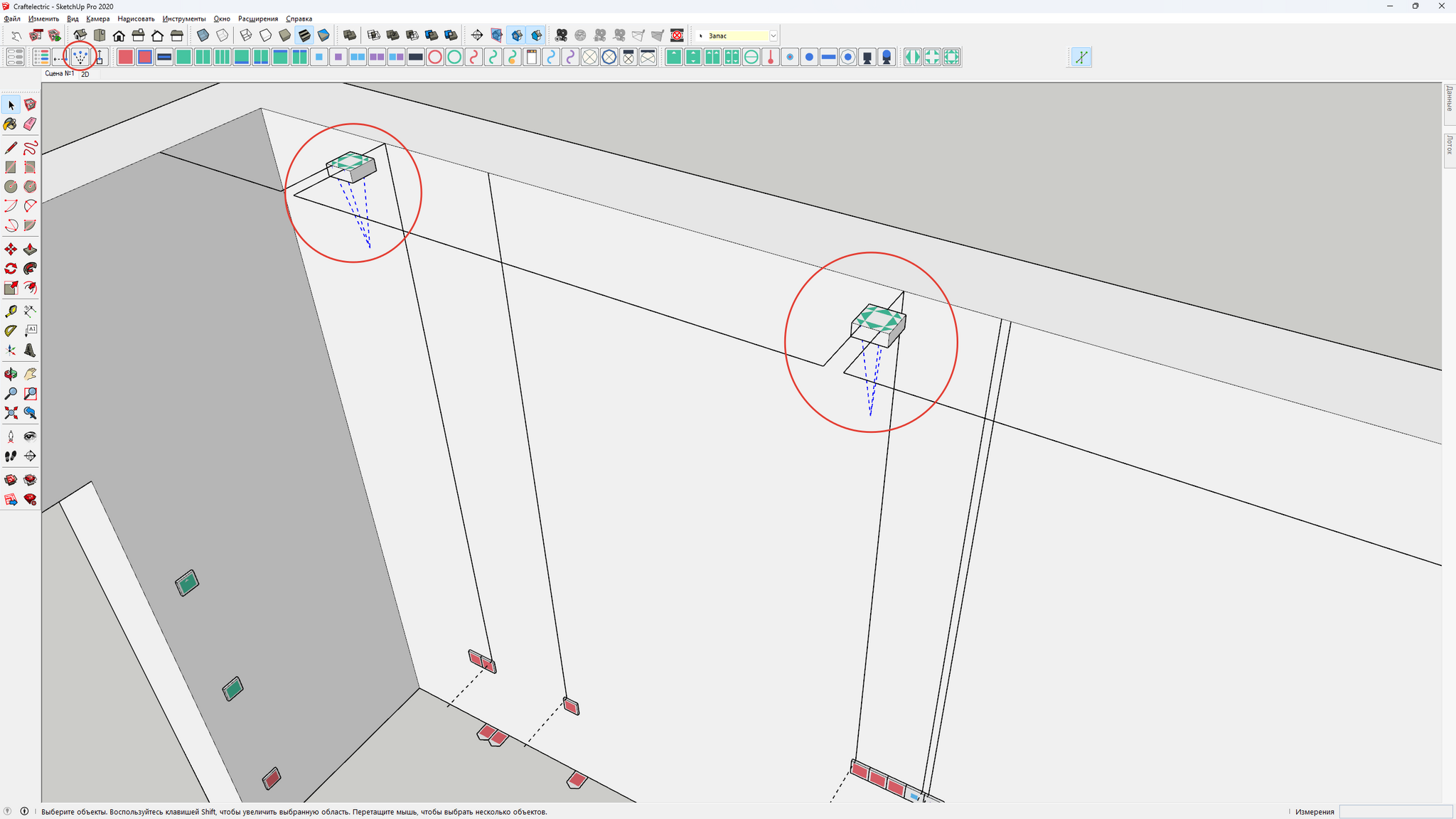1456x819 pixels.
Task: Open the Камера menu
Action: pyautogui.click(x=97, y=18)
